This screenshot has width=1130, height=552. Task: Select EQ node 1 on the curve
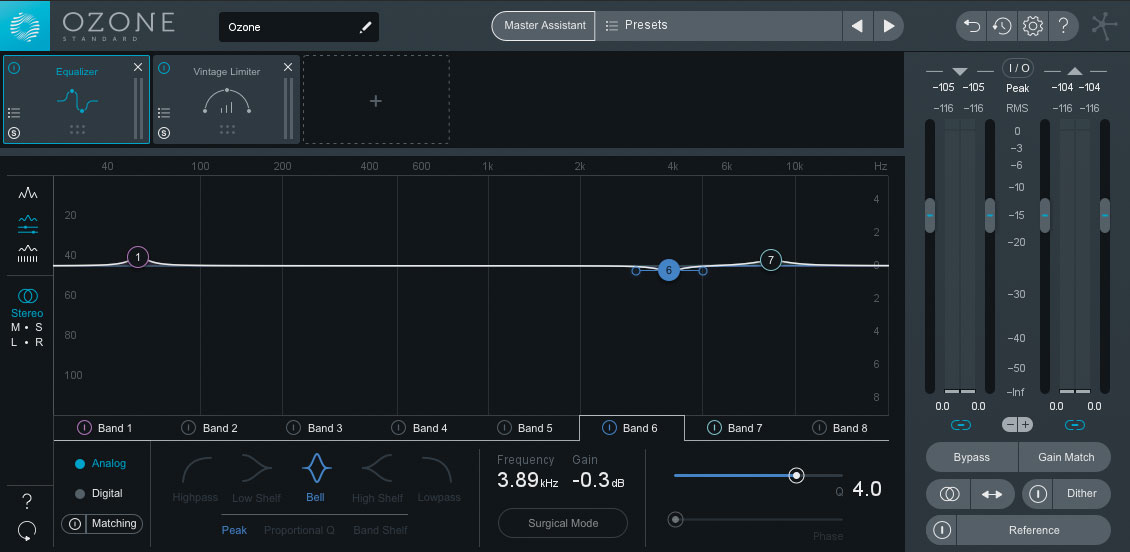pos(138,257)
